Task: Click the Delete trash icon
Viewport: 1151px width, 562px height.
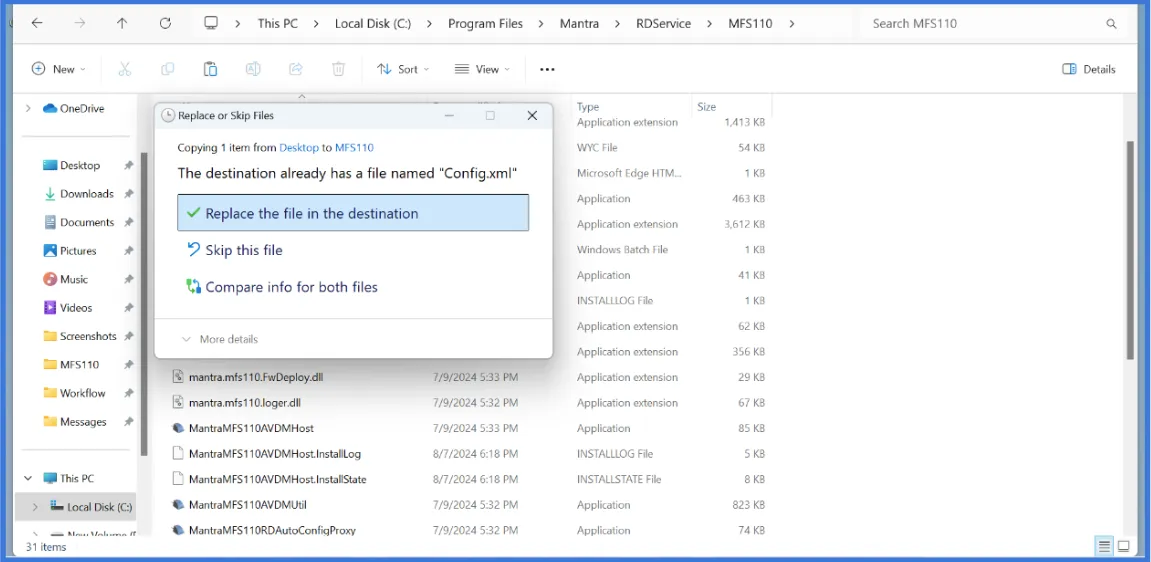Action: pos(338,69)
